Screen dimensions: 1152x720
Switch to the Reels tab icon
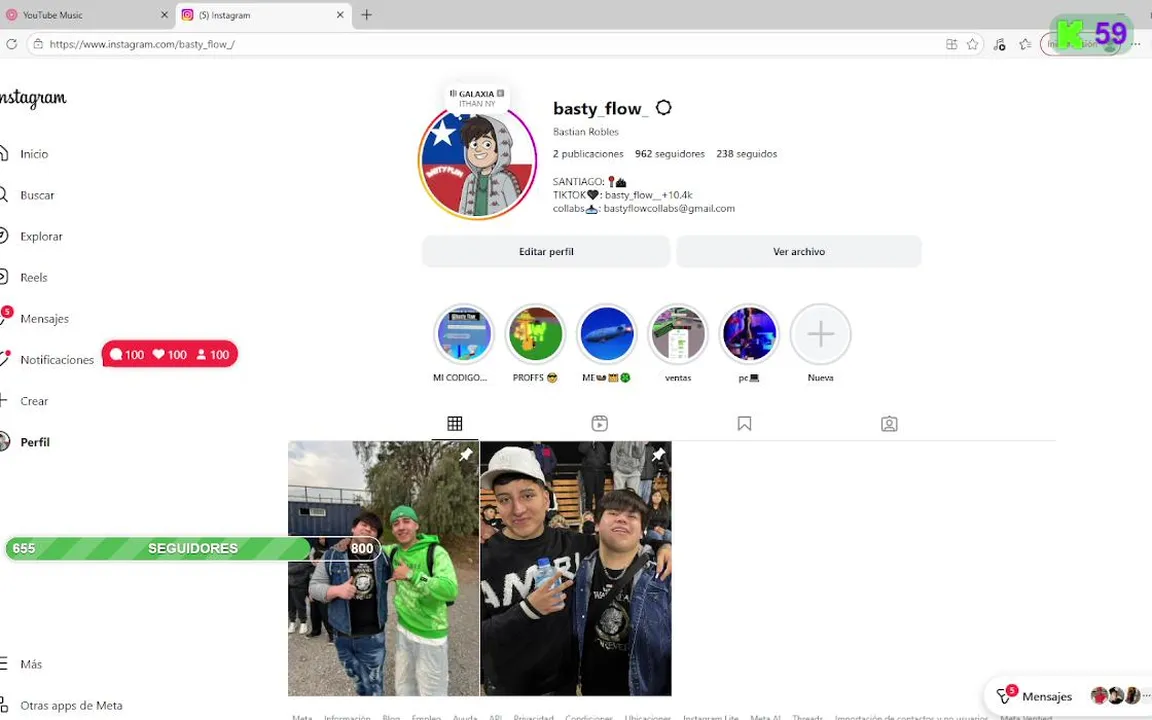coord(600,423)
